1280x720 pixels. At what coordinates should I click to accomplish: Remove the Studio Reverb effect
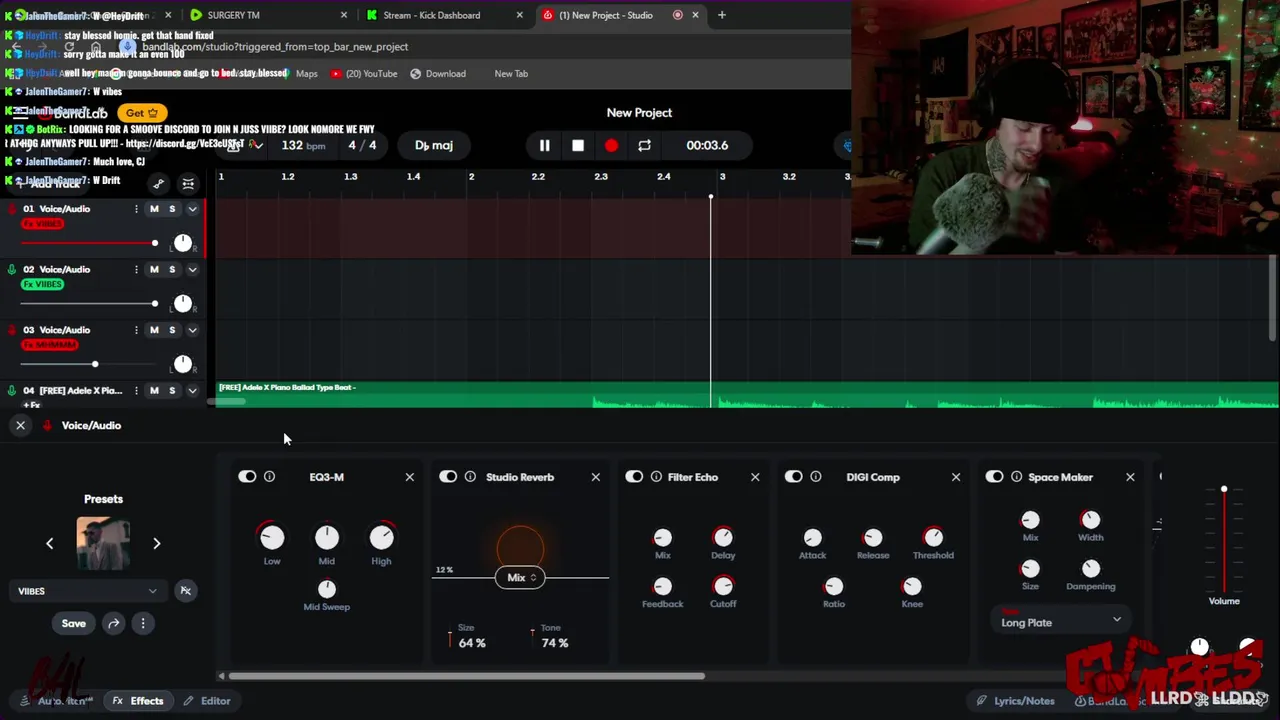pyautogui.click(x=595, y=477)
